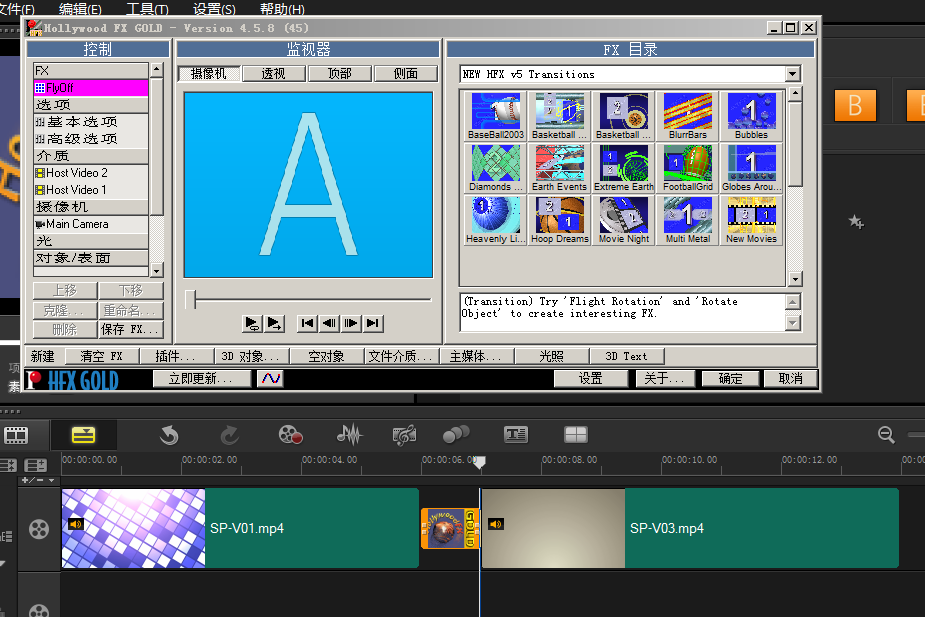The image size is (925, 617).
Task: Choose the Bubbles transition thumbnail
Action: click(752, 116)
